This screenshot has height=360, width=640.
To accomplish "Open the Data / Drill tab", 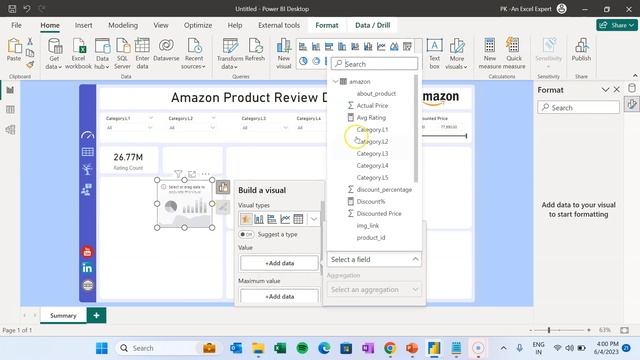I will 373,25.
